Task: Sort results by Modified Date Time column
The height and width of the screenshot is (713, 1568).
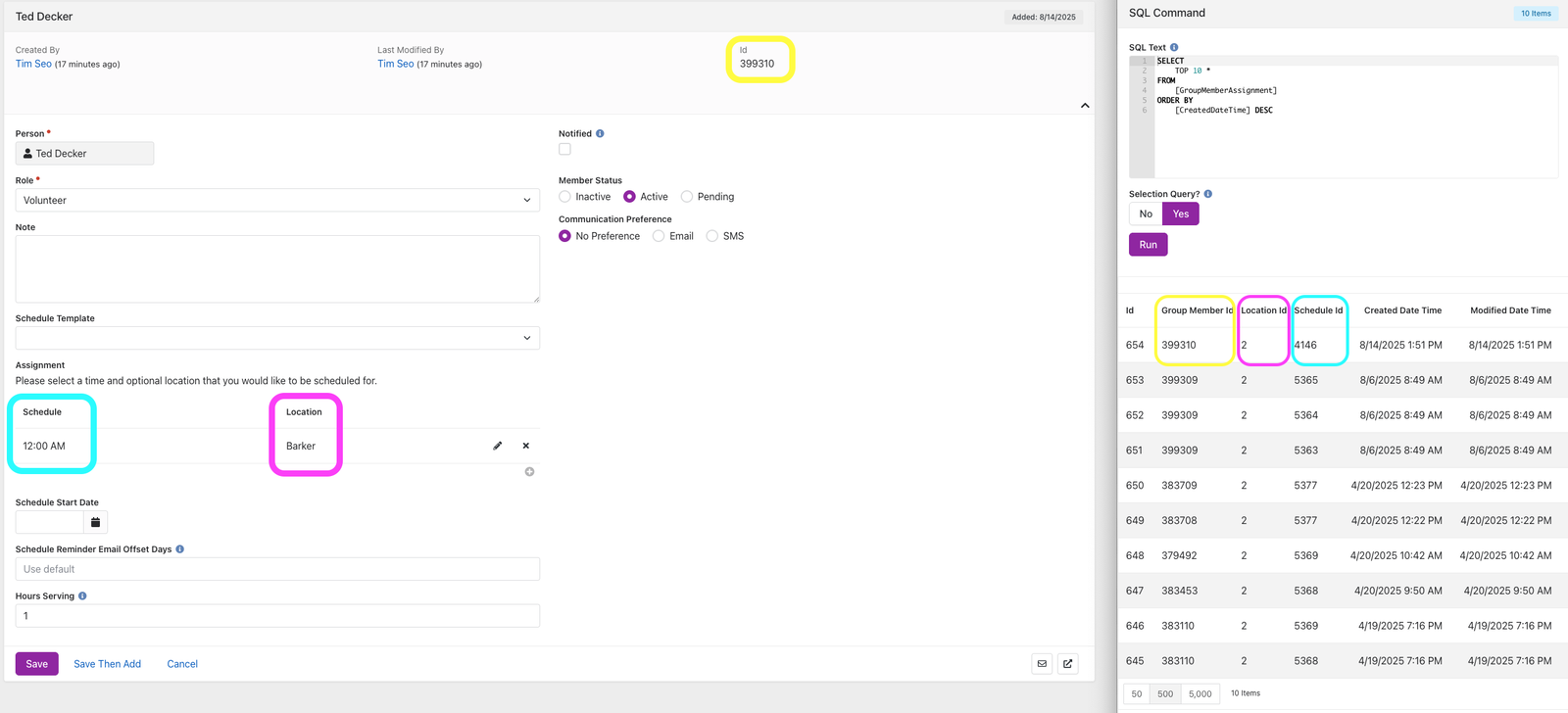Action: 1510,310
